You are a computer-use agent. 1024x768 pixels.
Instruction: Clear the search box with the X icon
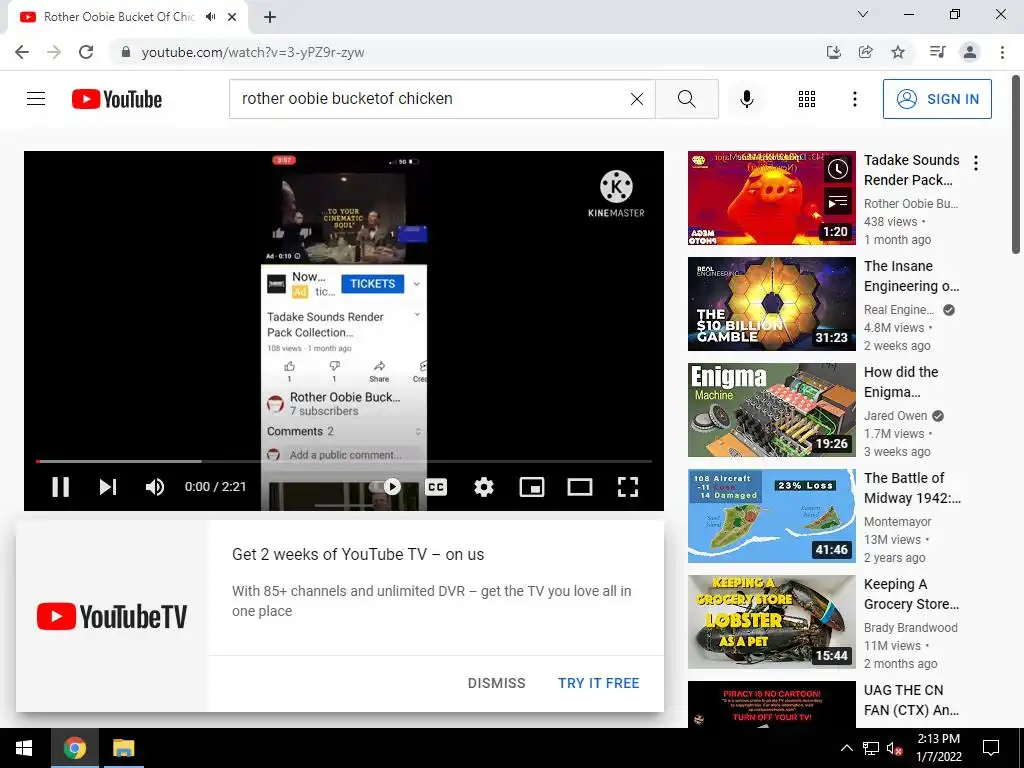[637, 99]
